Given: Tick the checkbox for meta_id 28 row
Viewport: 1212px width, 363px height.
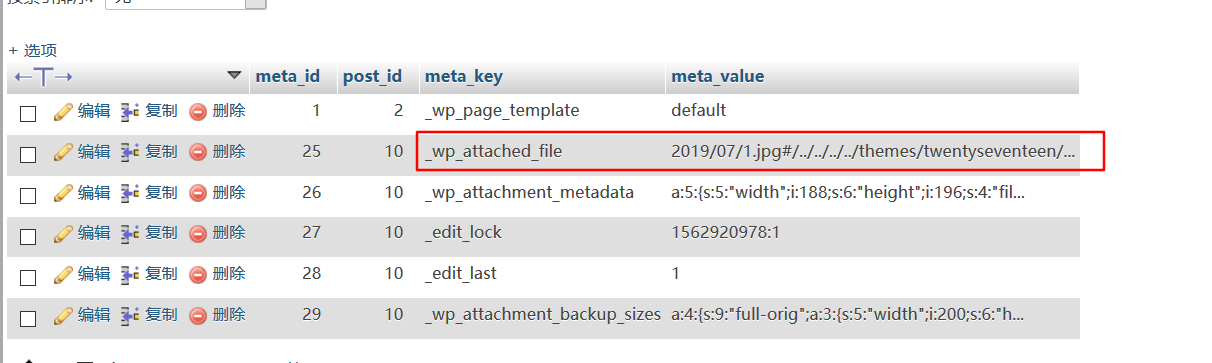Looking at the screenshot, I should click(x=28, y=276).
